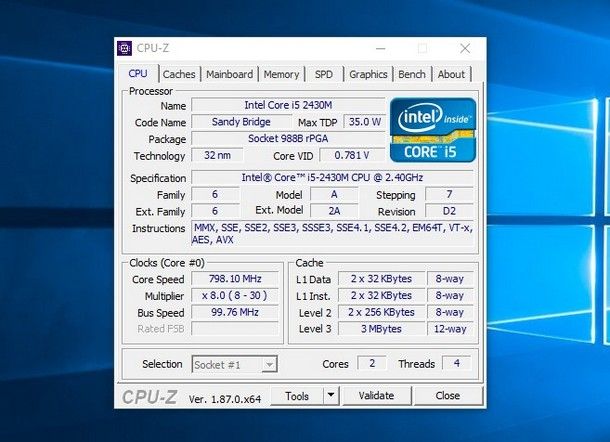The height and width of the screenshot is (442, 610).
Task: Click the Threads count value 4
Action: [456, 363]
